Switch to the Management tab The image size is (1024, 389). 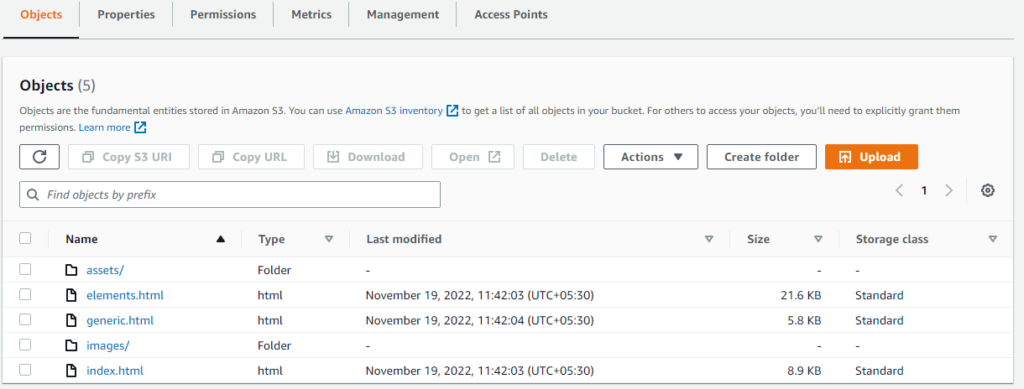402,14
